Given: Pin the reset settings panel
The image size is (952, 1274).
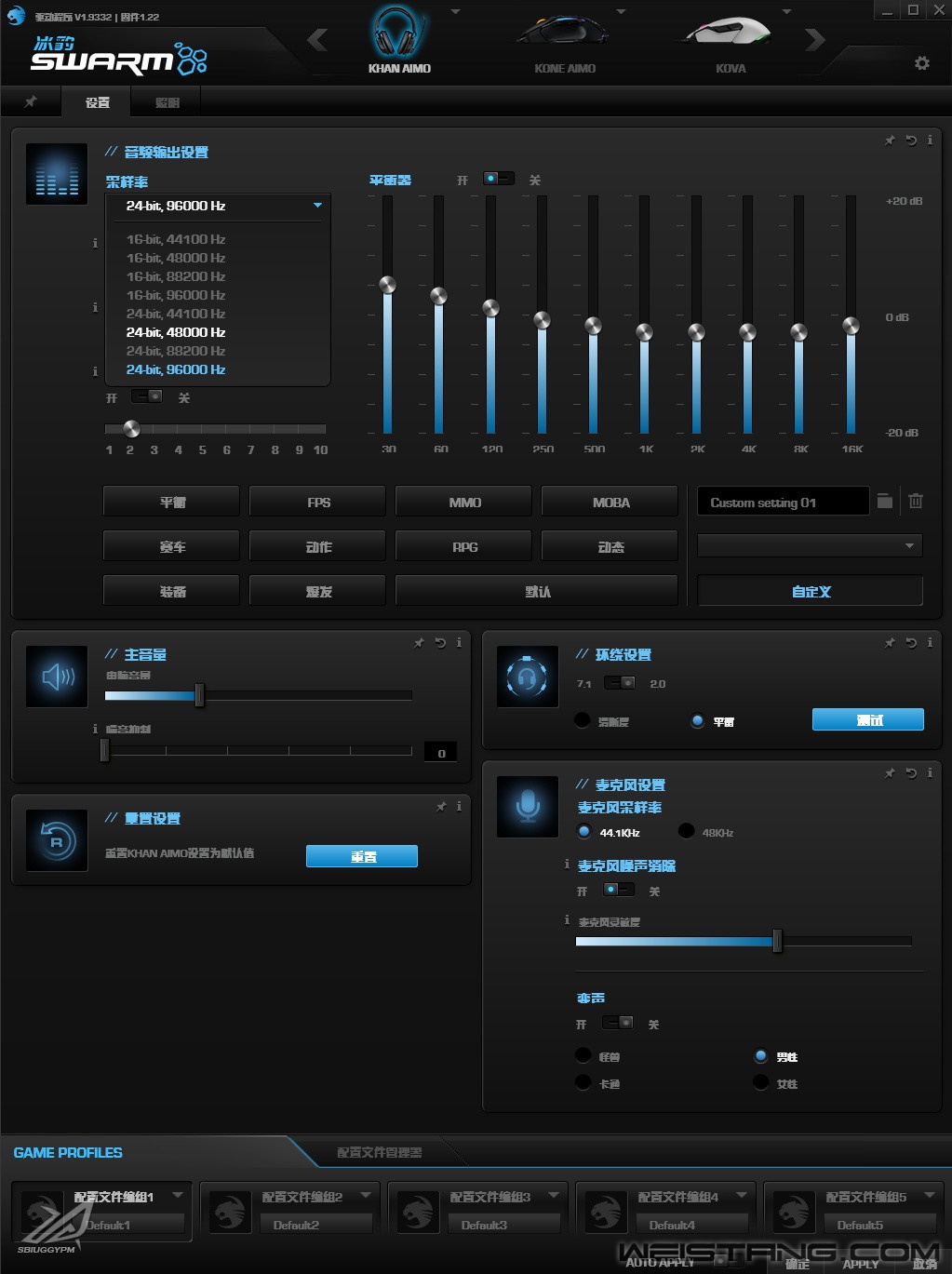Looking at the screenshot, I should click(x=440, y=807).
